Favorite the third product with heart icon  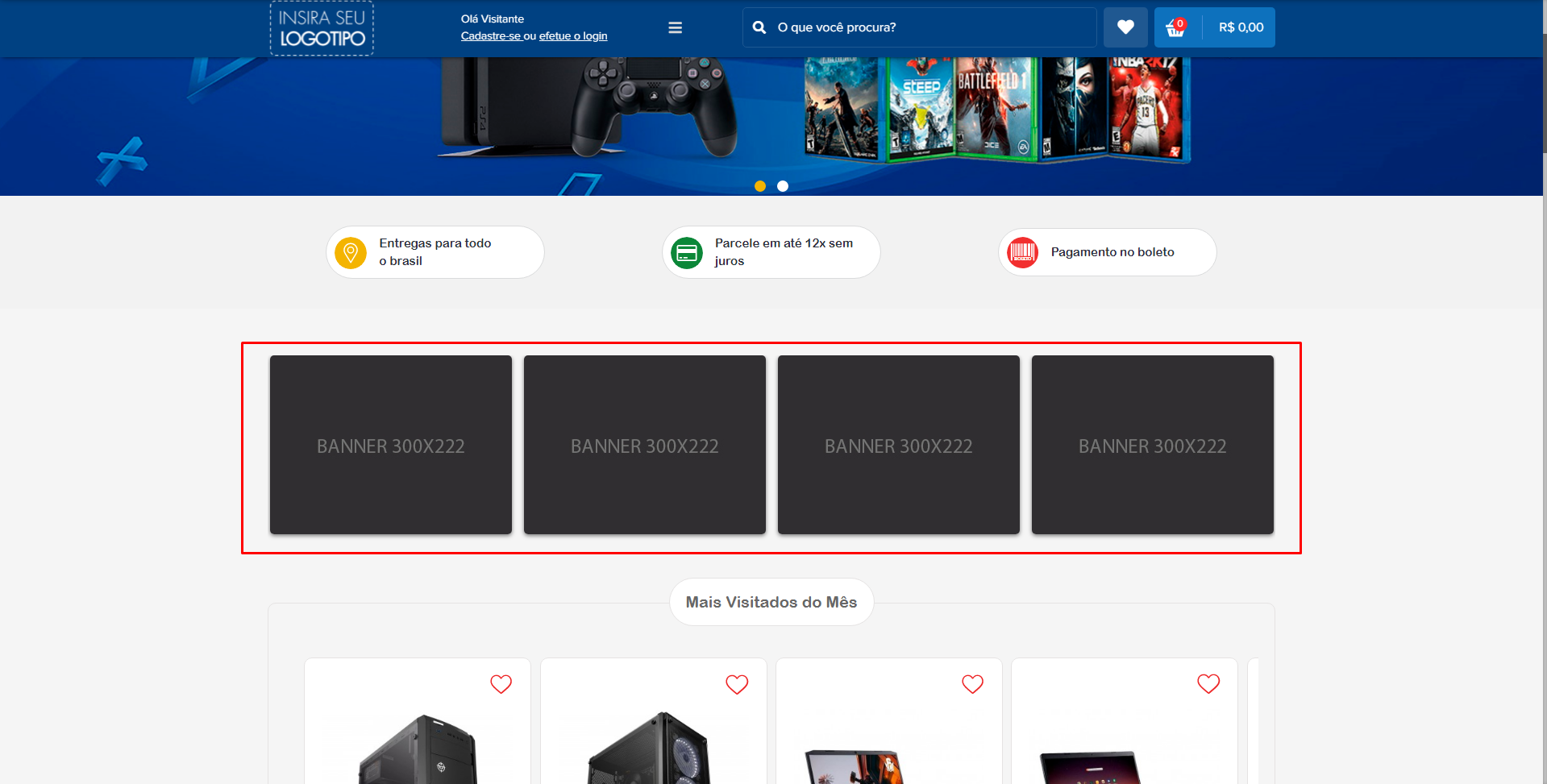click(x=973, y=684)
